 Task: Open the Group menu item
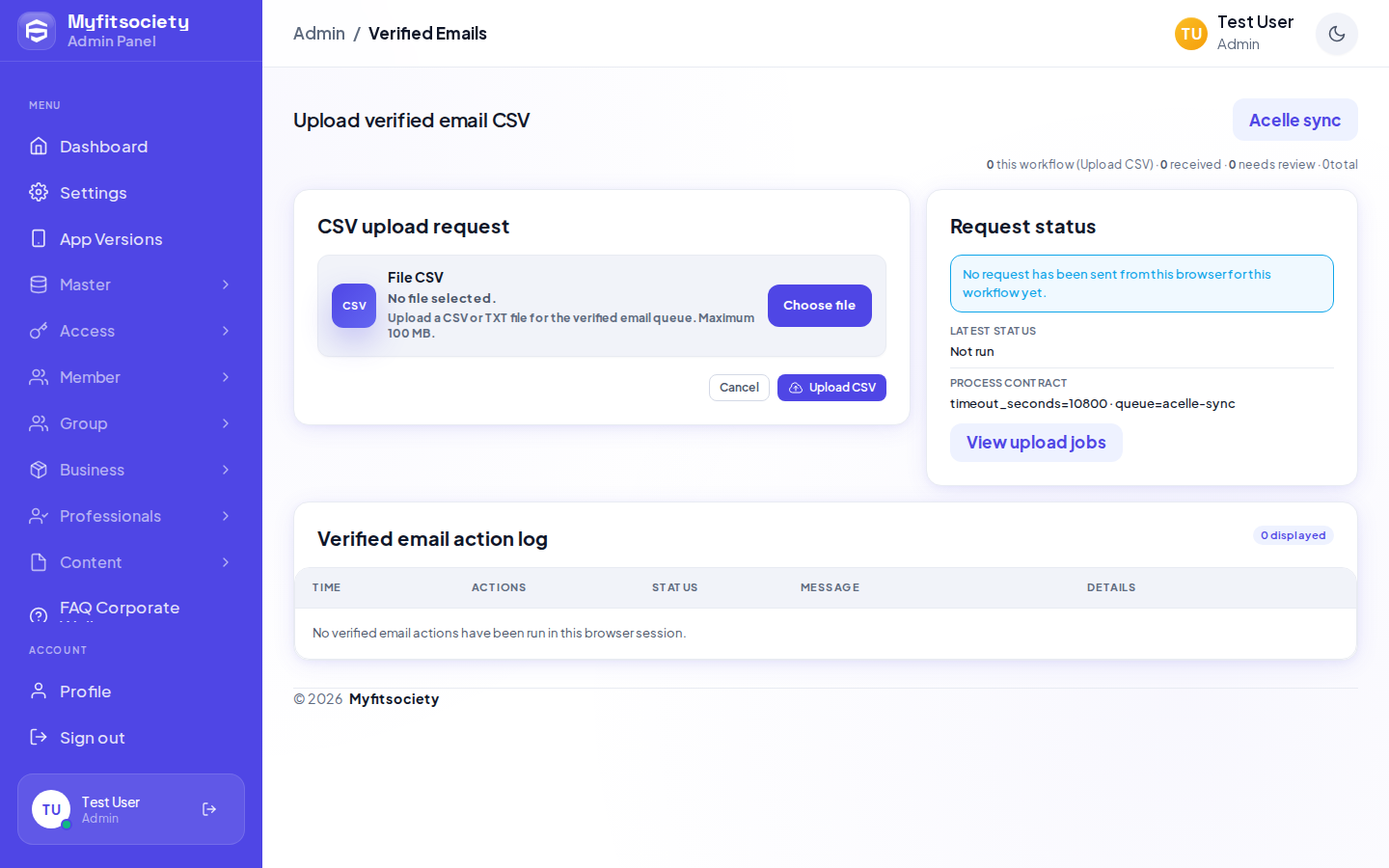coord(131,423)
